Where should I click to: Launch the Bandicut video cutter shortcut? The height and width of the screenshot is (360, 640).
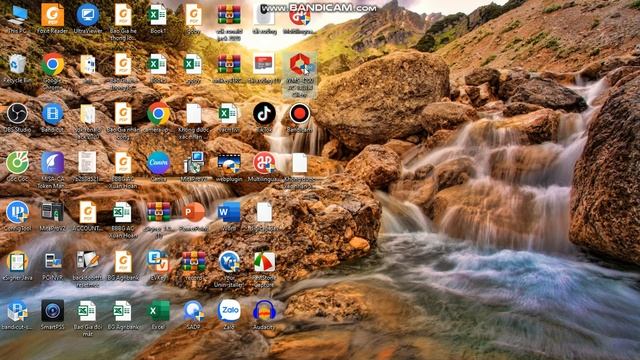pos(52,118)
